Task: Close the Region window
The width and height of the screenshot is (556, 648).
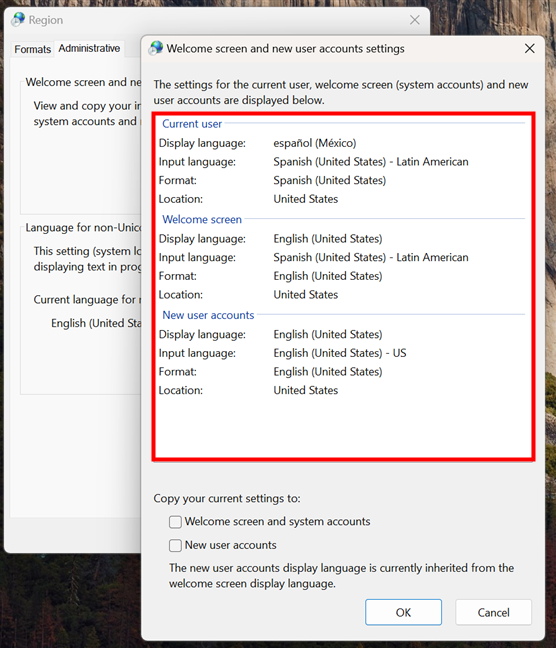Action: click(x=415, y=20)
